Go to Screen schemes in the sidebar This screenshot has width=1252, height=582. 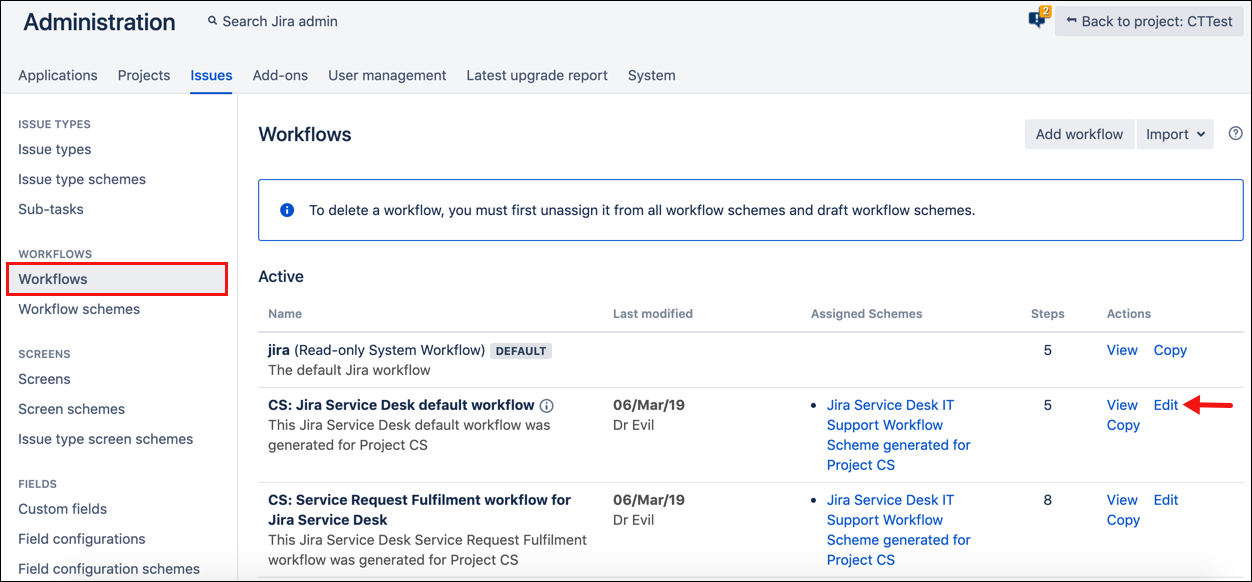point(72,409)
